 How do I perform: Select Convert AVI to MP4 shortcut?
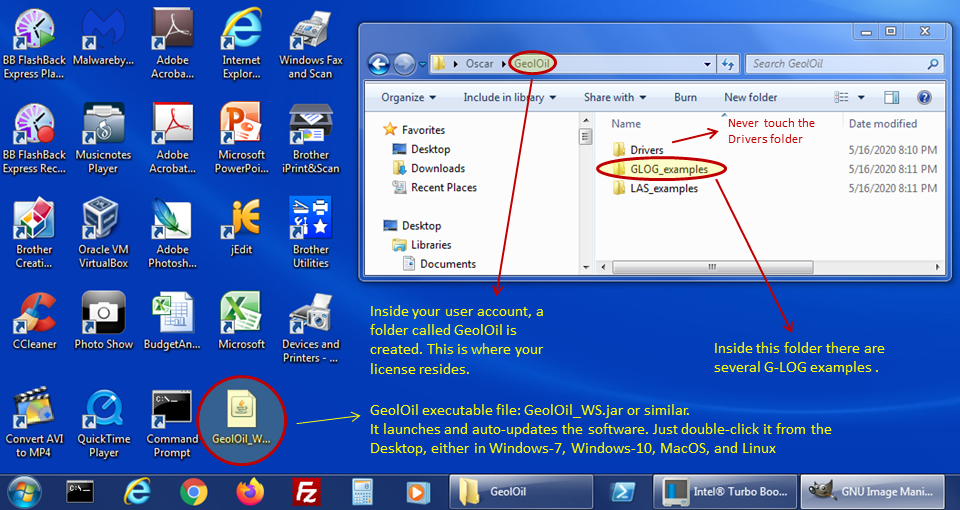tap(34, 422)
